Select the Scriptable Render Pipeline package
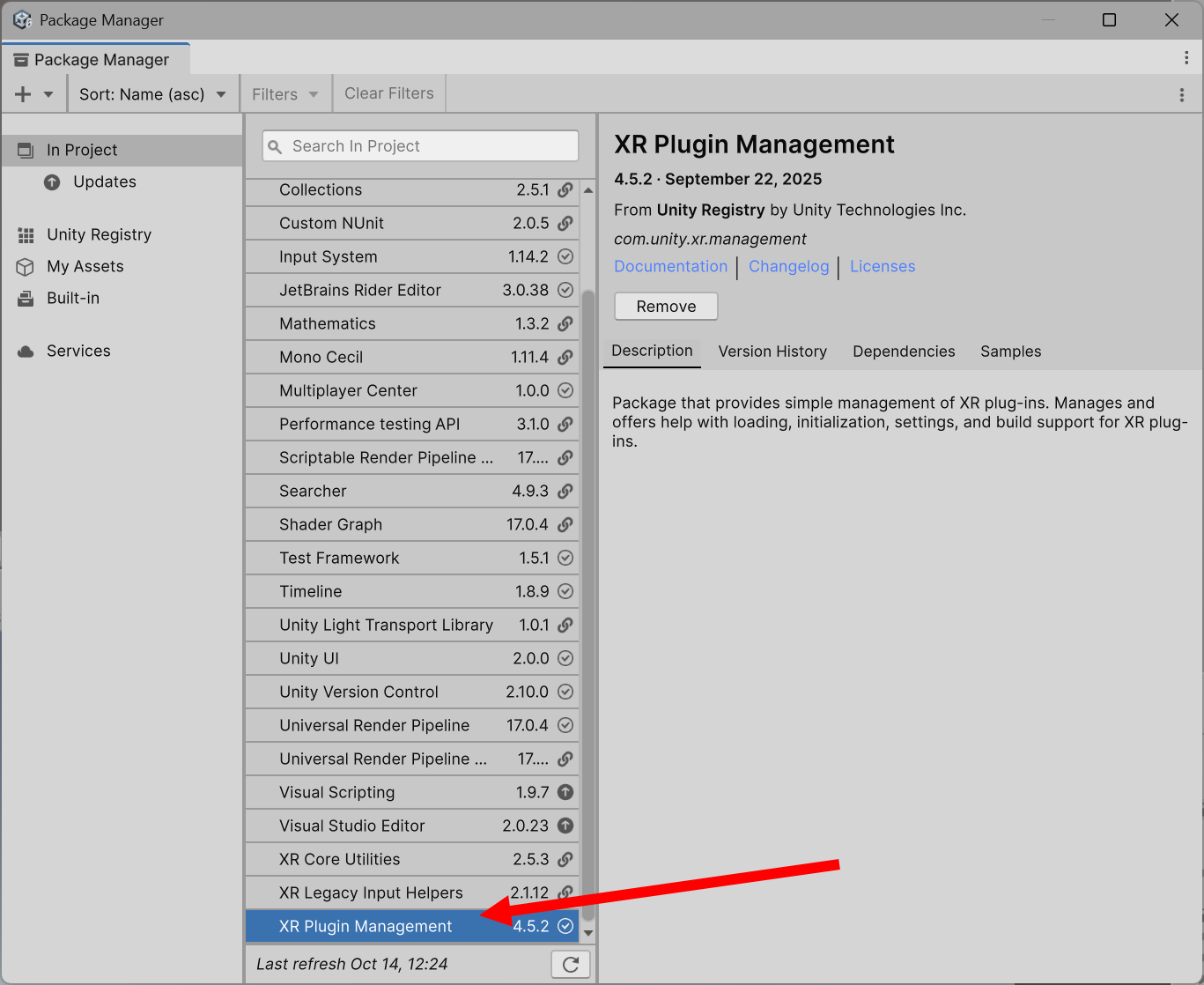Viewport: 1204px width, 985px height. tap(412, 457)
